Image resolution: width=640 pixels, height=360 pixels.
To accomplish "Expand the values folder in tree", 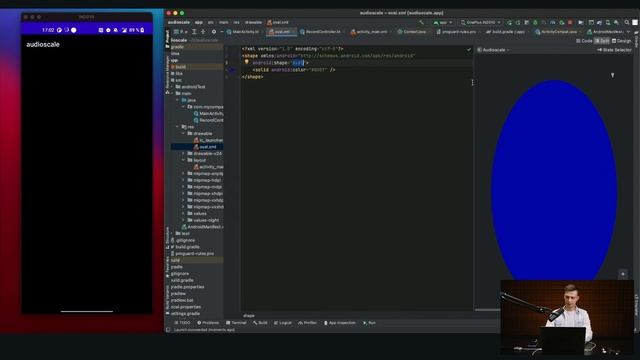I will (184, 213).
